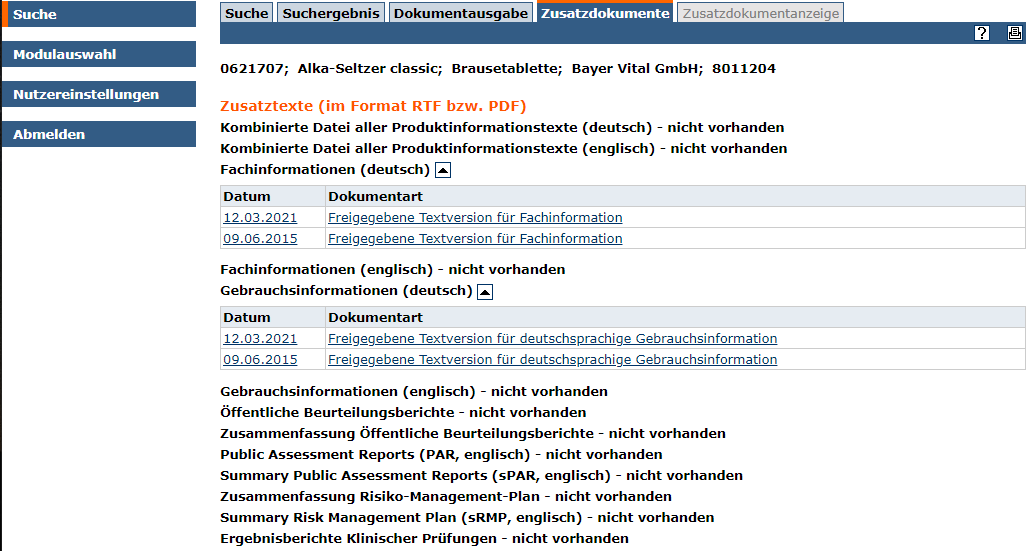Click Abmelden to log out
Image resolution: width=1028 pixels, height=551 pixels.
[99, 134]
